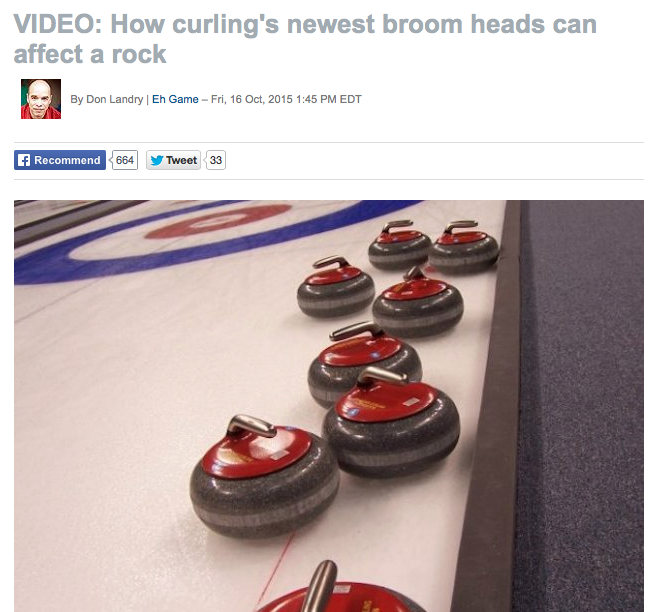The image size is (654, 612).
Task: Click the partially visible stone at photo bottom
Action: coord(339,588)
